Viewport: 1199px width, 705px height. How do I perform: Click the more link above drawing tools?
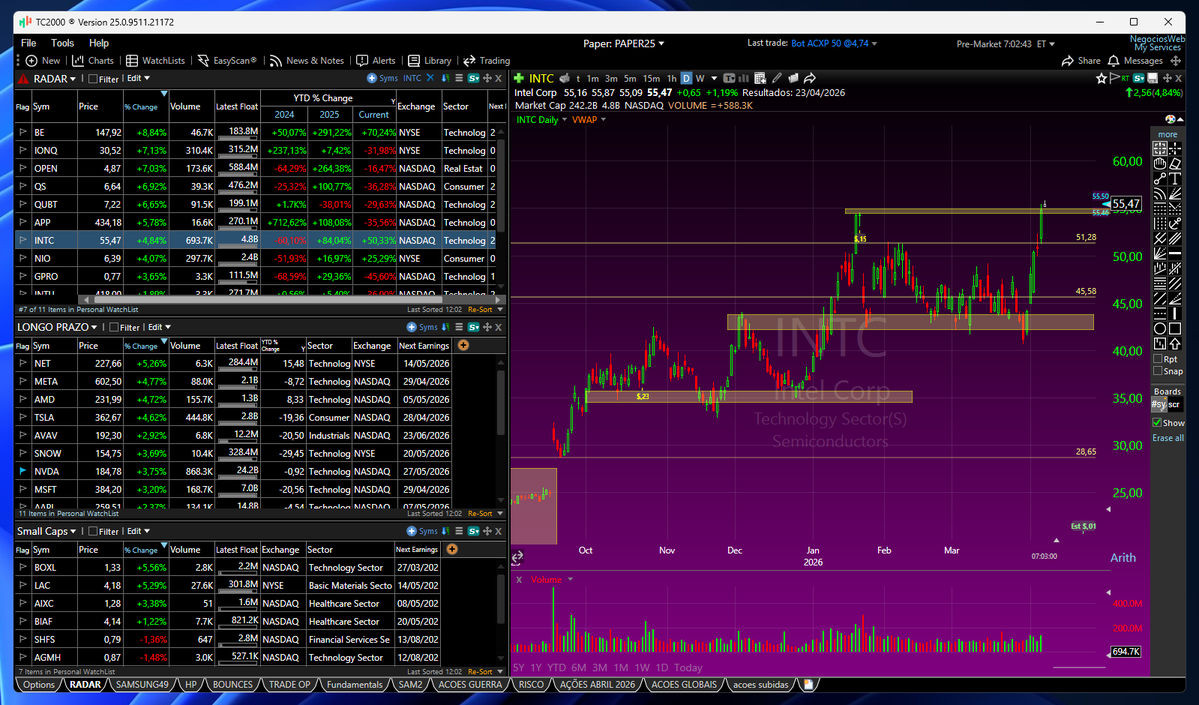1168,134
